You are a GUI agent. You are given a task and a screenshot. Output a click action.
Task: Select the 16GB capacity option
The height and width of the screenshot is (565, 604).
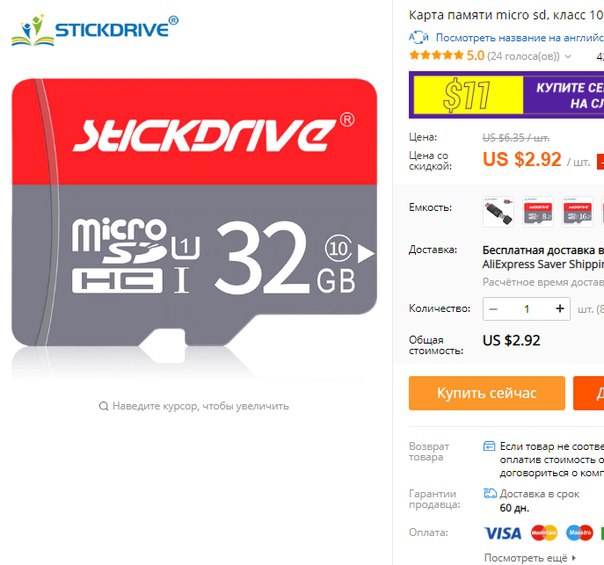(x=577, y=212)
